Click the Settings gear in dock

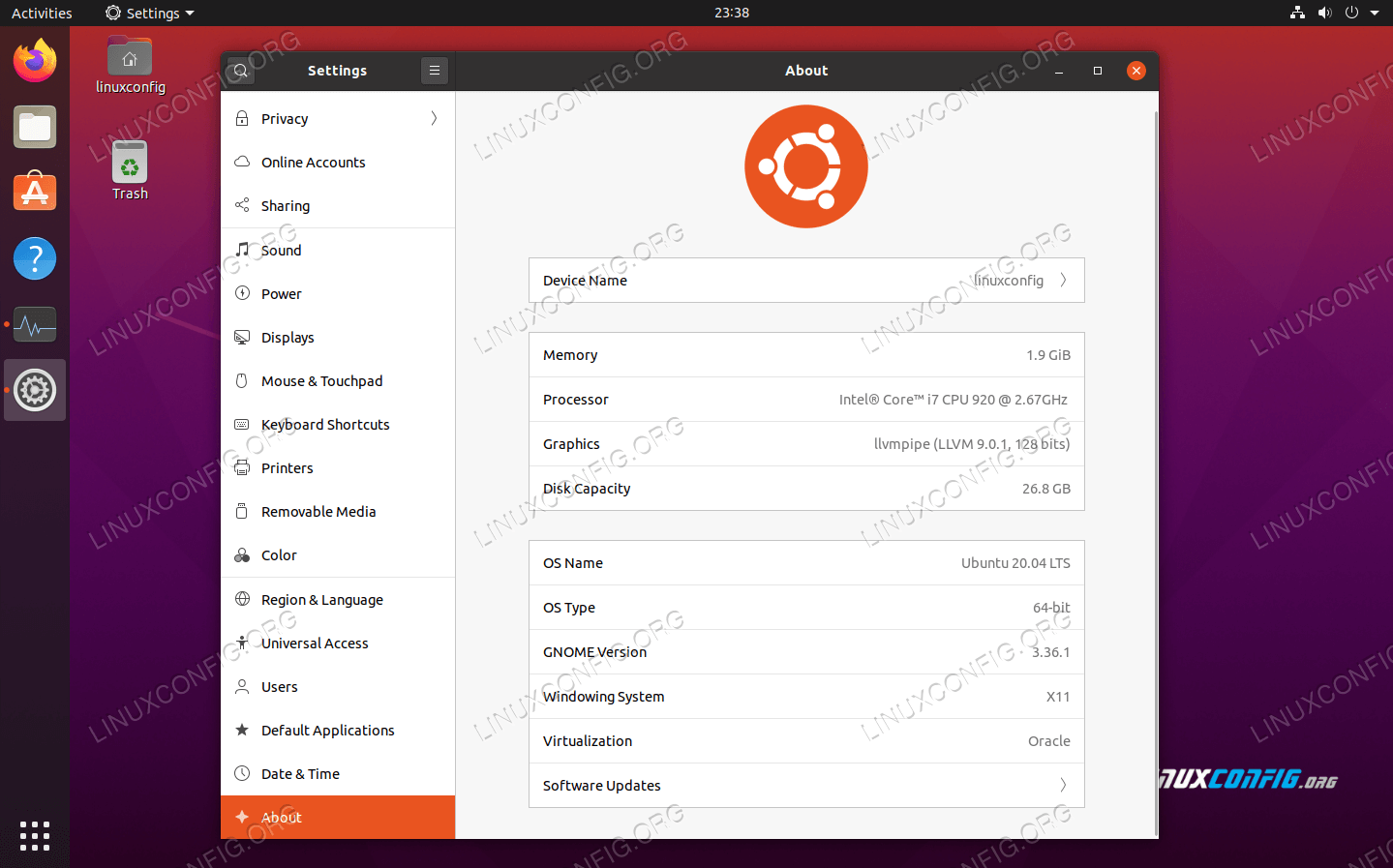coord(35,390)
